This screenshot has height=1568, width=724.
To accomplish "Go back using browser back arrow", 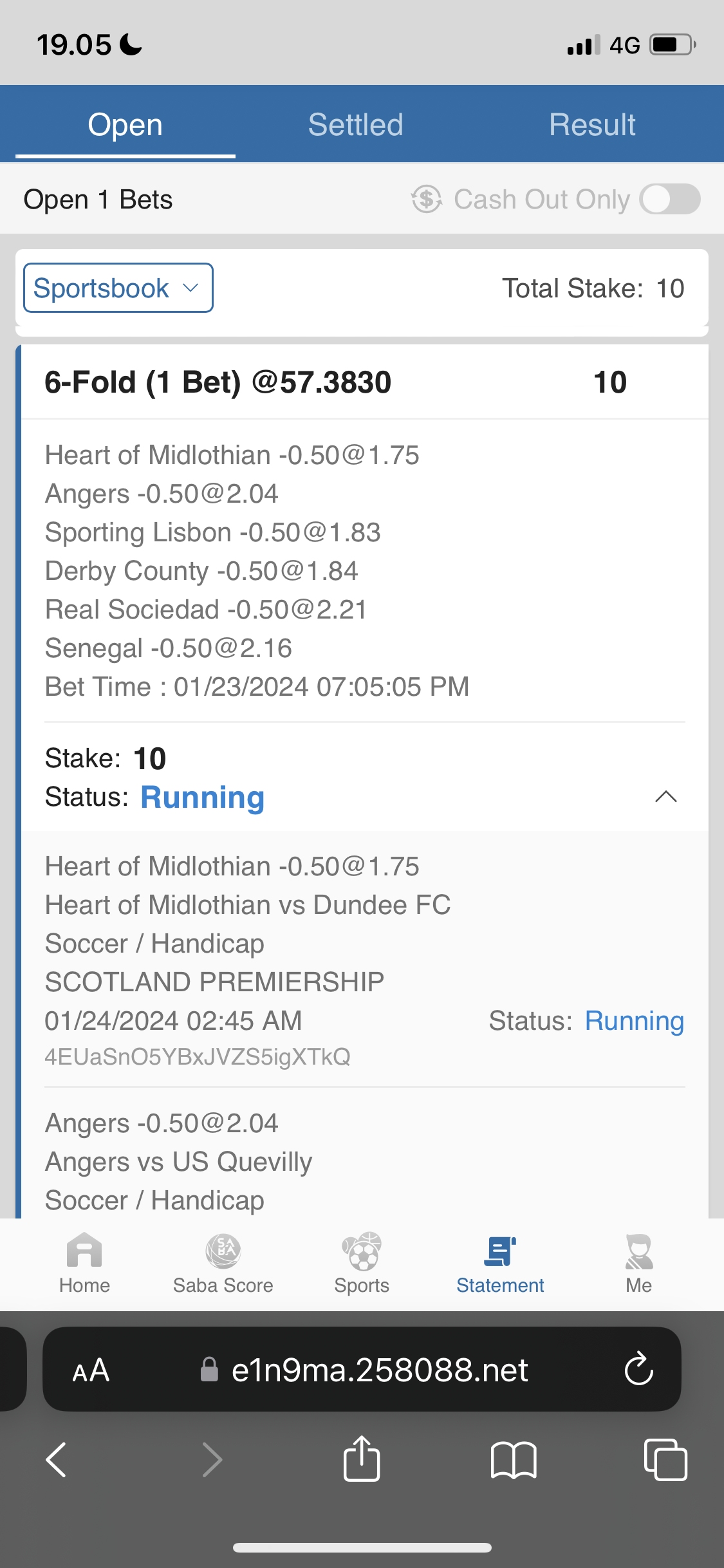I will (x=57, y=1459).
